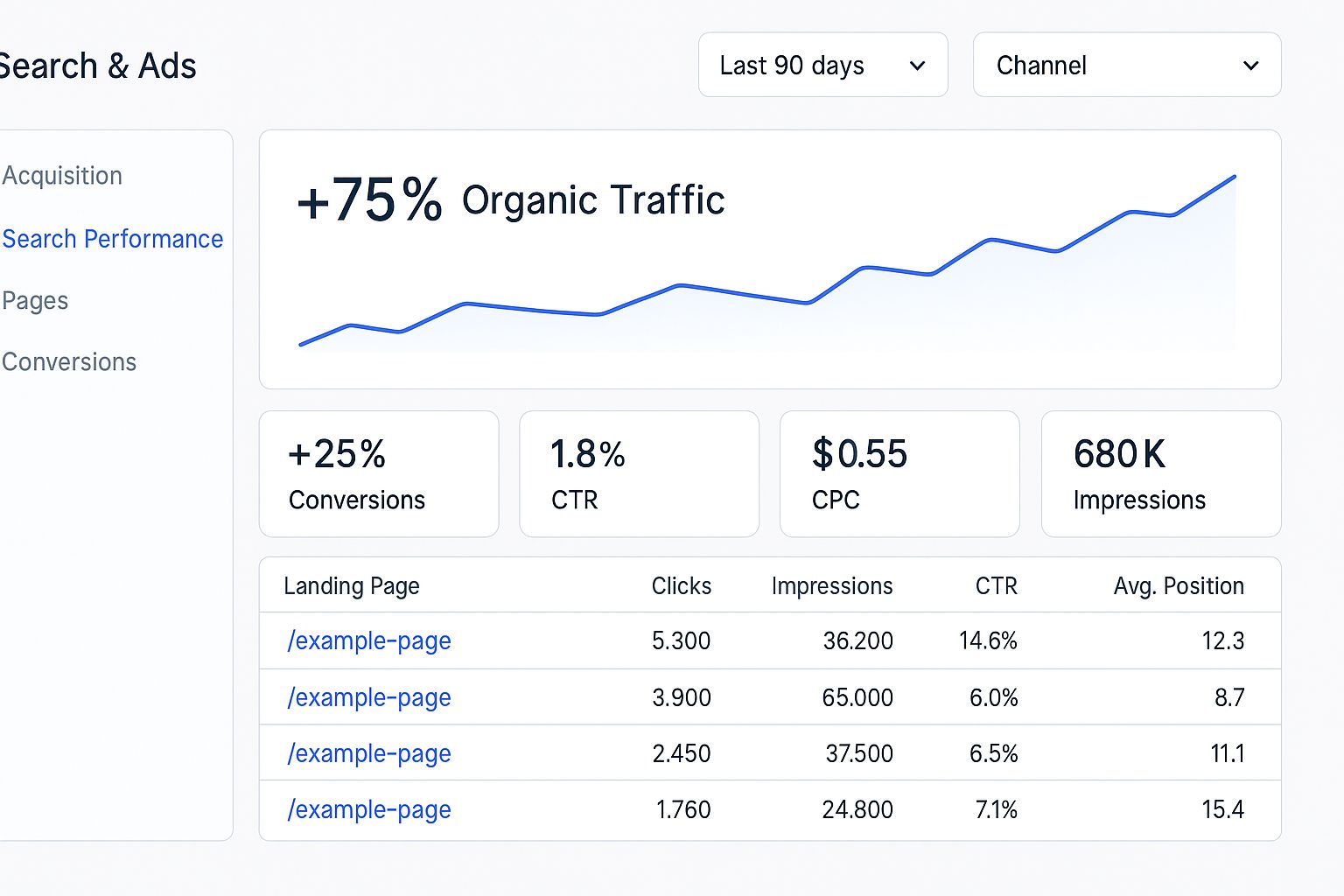Click the Impressions table column header
Screen dimensions: 1344x896
(831, 586)
